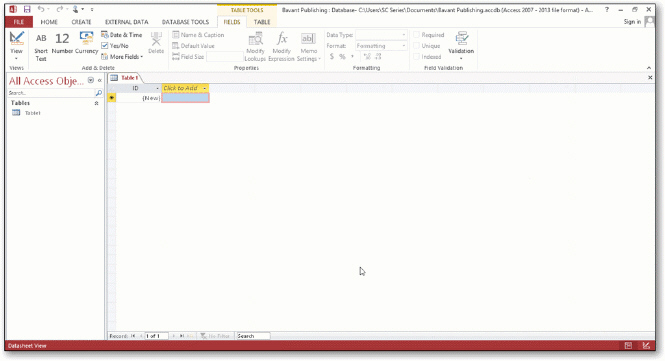Image resolution: width=665 pixels, height=361 pixels.
Task: Add a Currency field
Action: (87, 43)
